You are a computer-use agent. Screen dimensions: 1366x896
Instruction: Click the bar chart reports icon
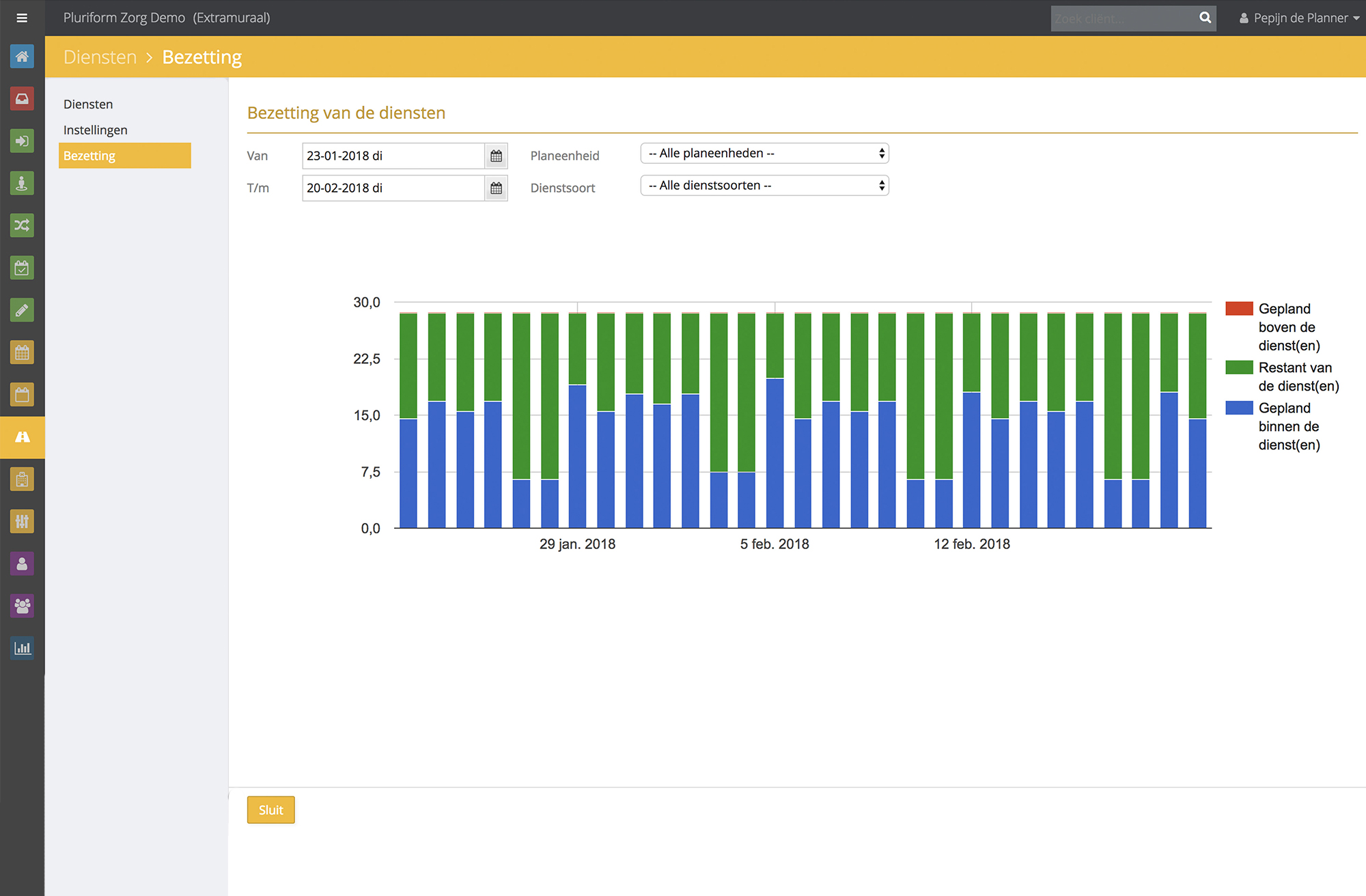[x=22, y=648]
